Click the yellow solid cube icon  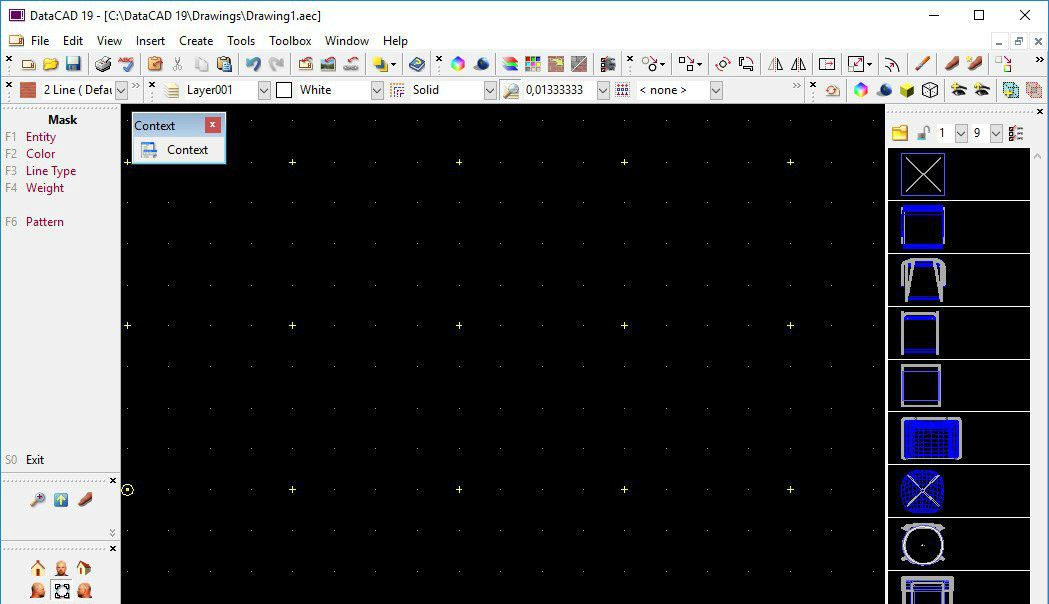click(907, 90)
